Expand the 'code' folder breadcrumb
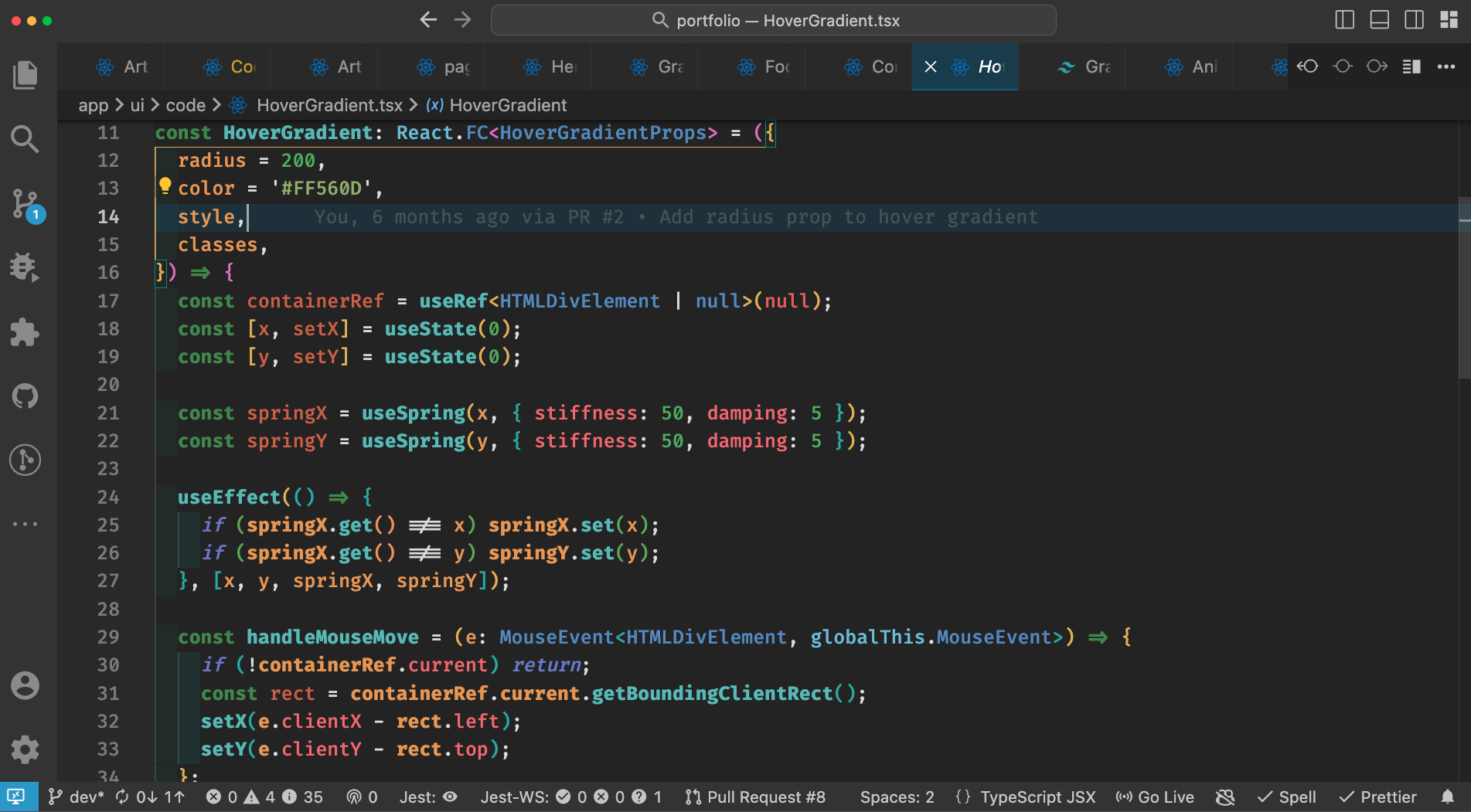This screenshot has width=1471, height=812. click(186, 105)
